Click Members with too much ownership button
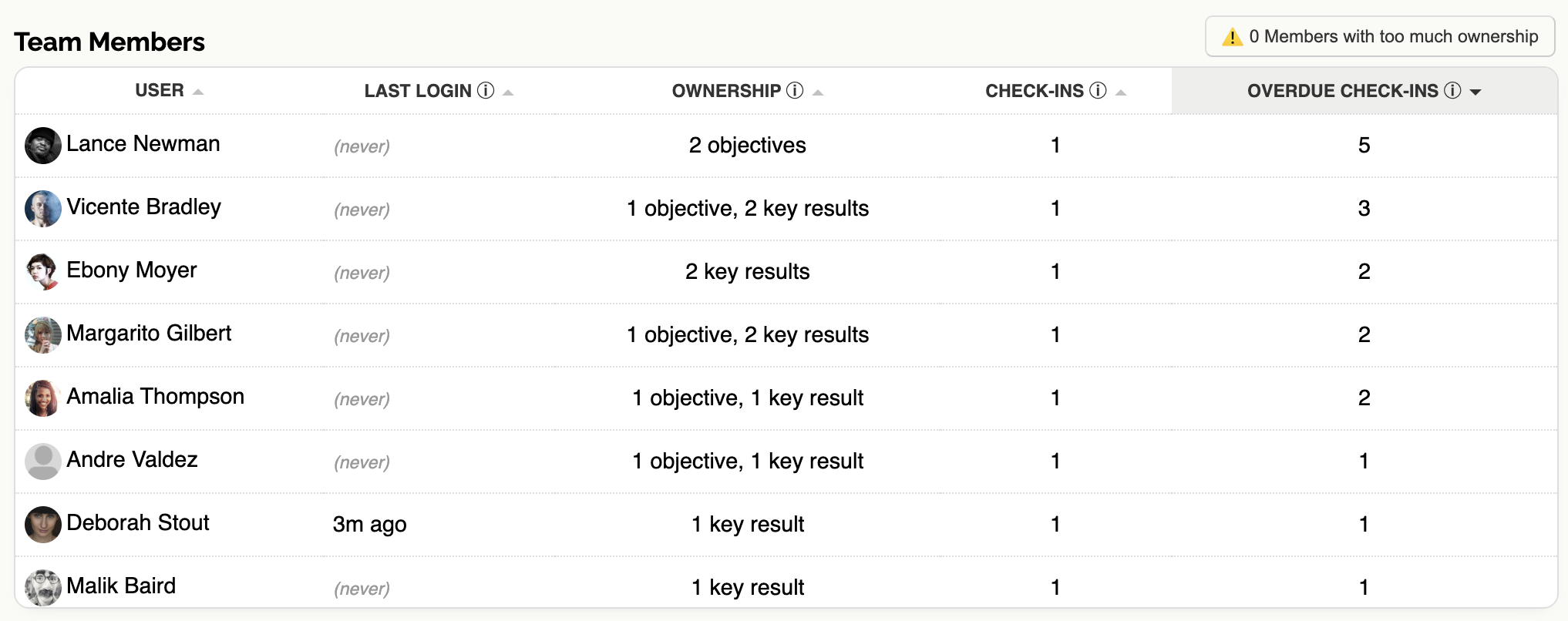1568x621 pixels. tap(1380, 37)
